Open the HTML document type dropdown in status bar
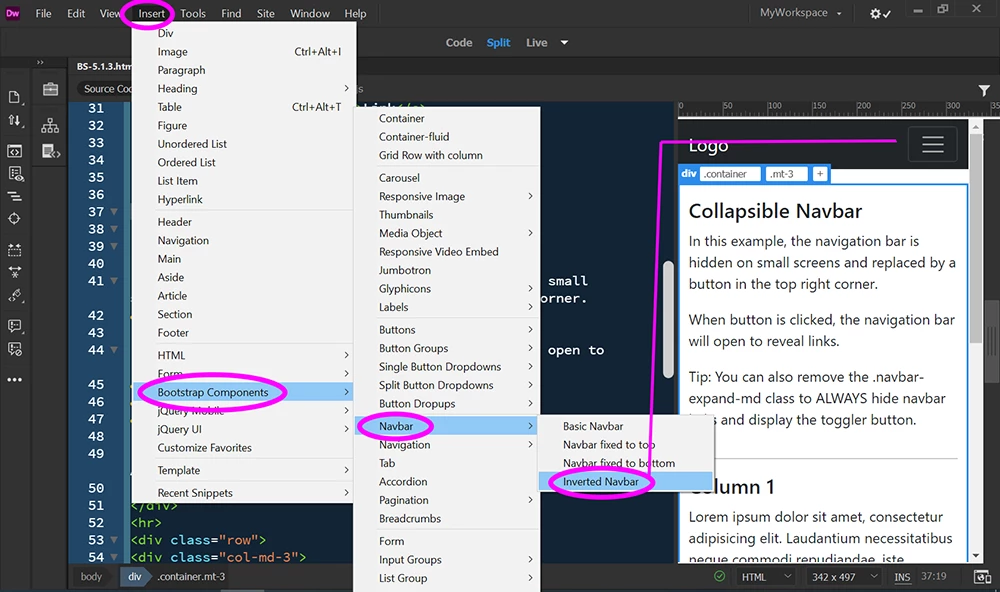Viewport: 1000px width, 592px height. click(765, 577)
